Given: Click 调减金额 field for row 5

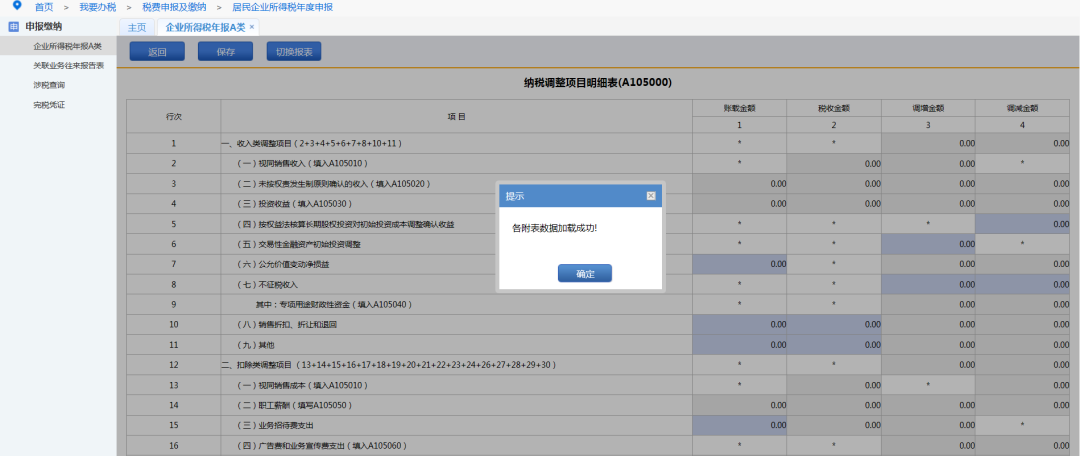Looking at the screenshot, I should (x=1023, y=224).
